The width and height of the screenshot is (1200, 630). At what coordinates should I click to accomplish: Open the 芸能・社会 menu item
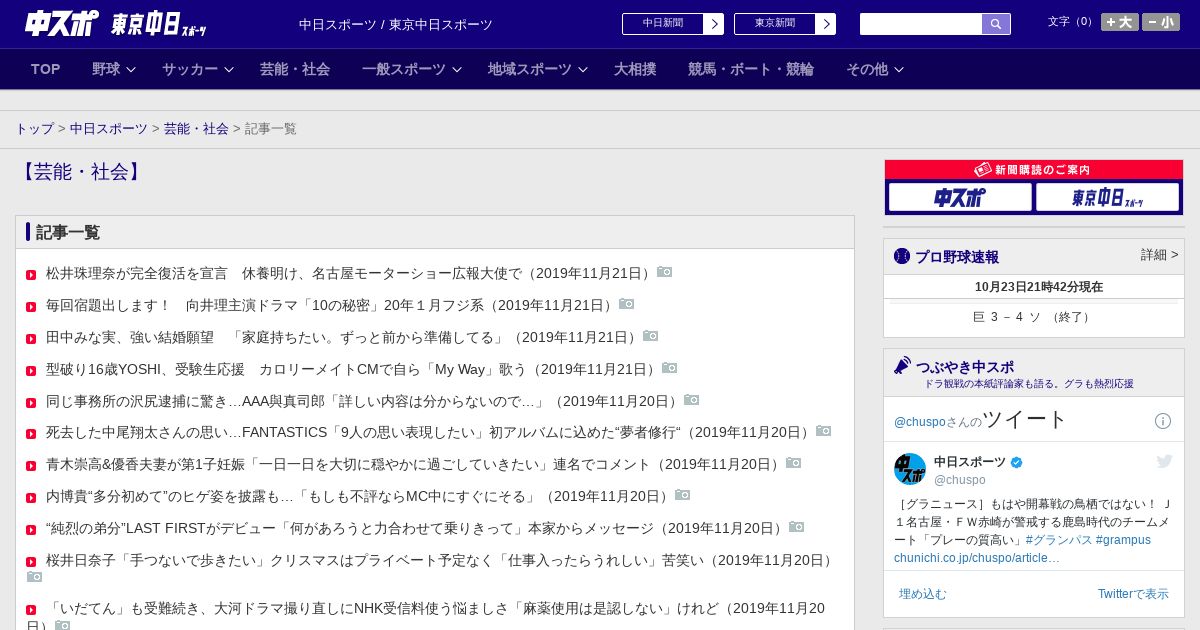coord(295,69)
